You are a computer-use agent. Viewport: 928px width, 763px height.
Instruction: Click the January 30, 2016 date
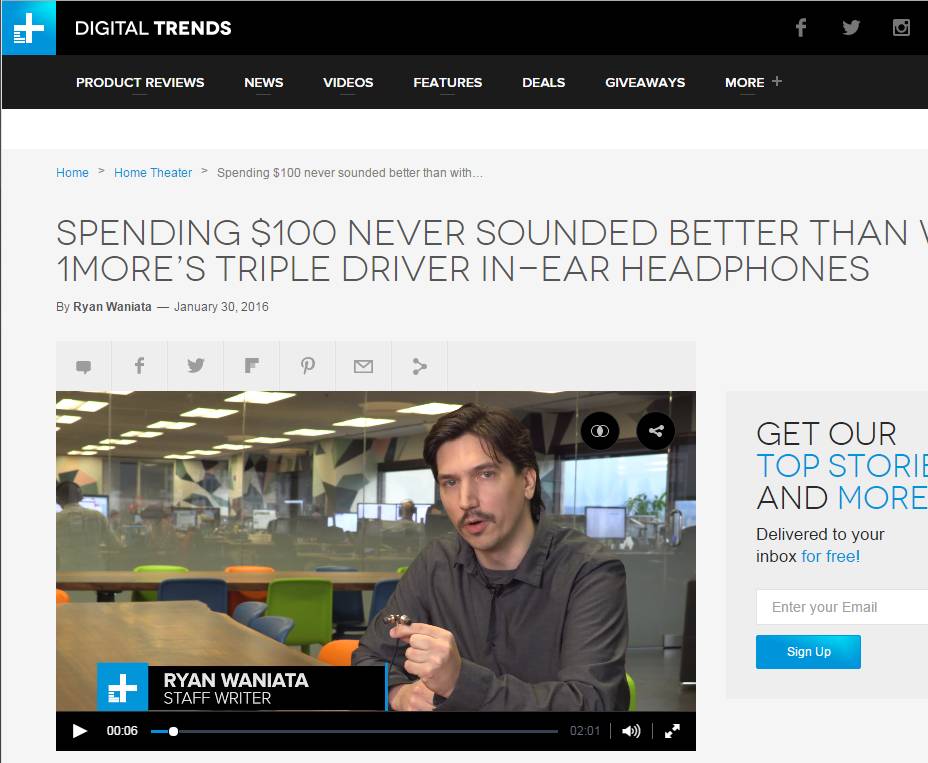click(221, 307)
